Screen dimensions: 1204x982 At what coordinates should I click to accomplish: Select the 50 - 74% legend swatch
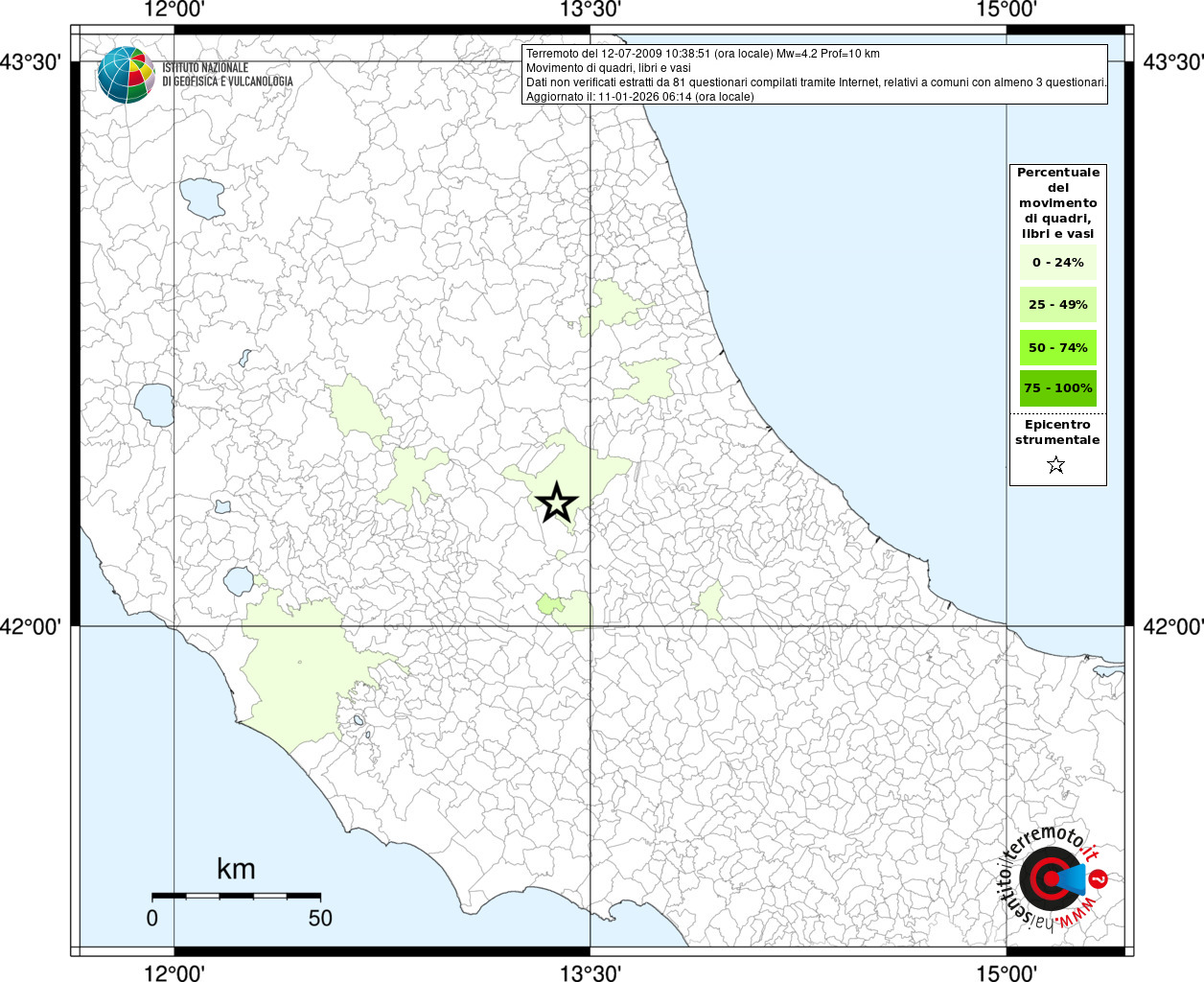click(x=1057, y=347)
